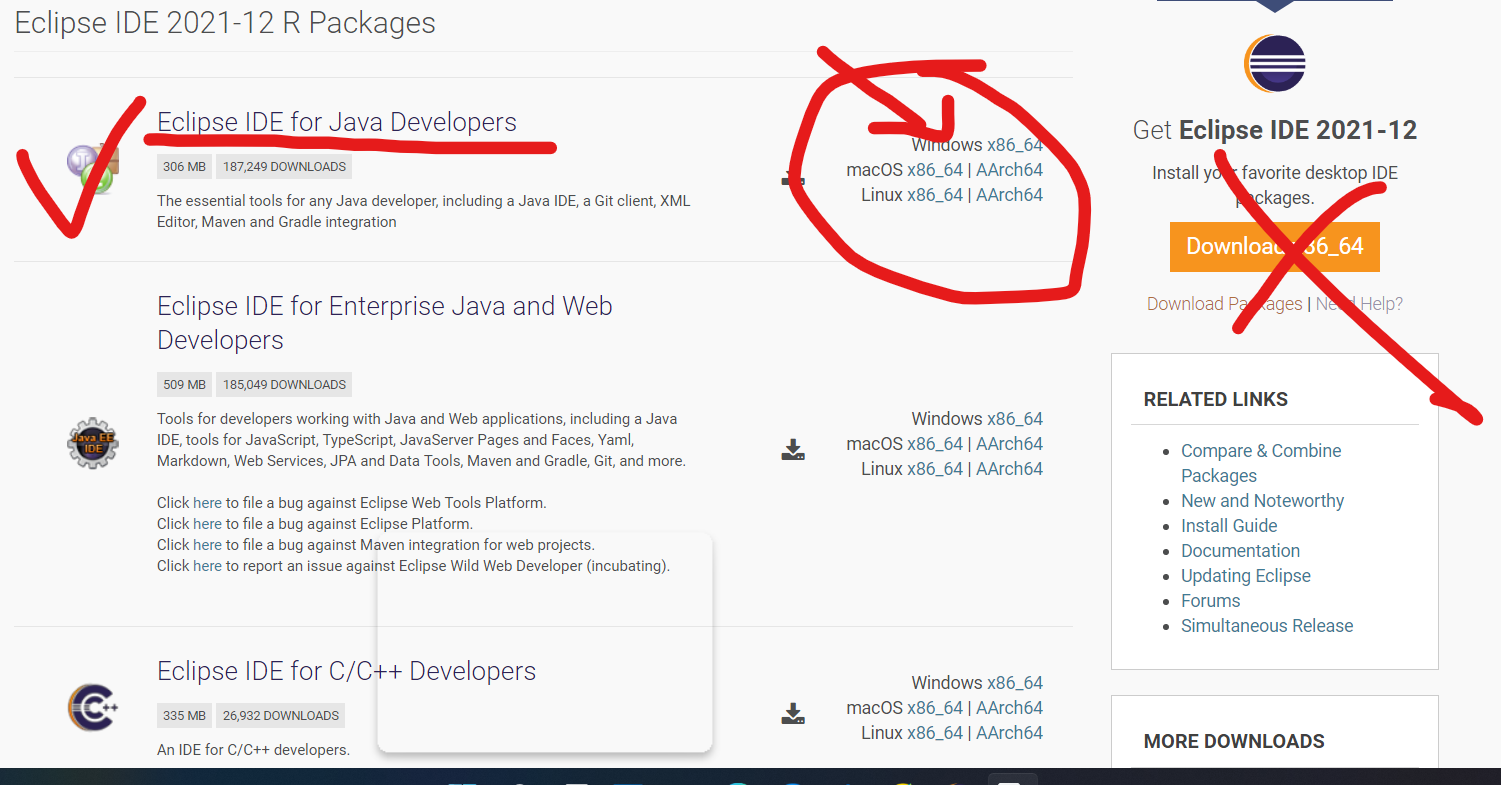Image resolution: width=1501 pixels, height=785 pixels.
Task: Choose Linux x86_64 for Enterprise Java package
Action: click(935, 469)
